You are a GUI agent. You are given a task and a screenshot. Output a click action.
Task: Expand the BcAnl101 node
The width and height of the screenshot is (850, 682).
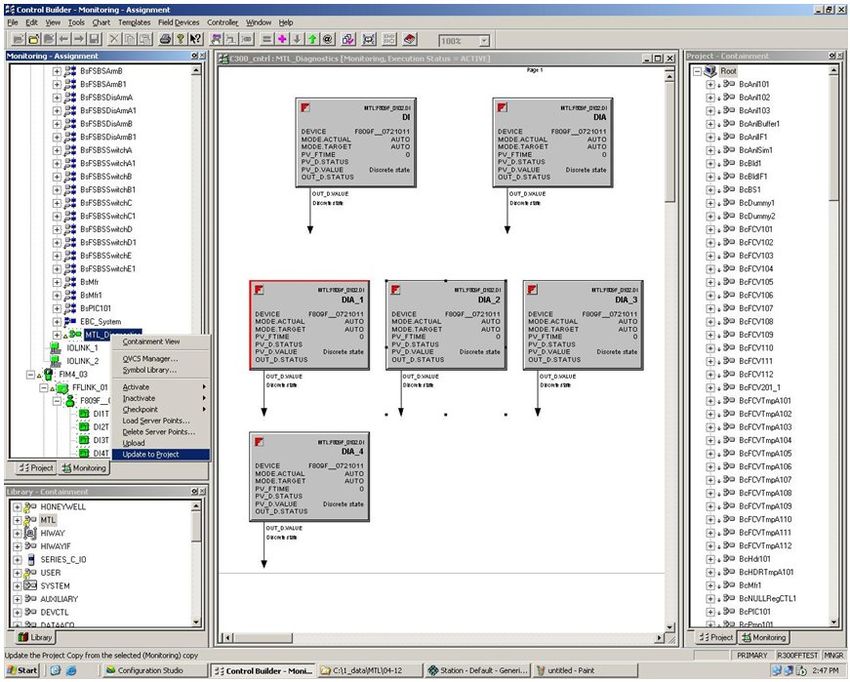(x=710, y=84)
